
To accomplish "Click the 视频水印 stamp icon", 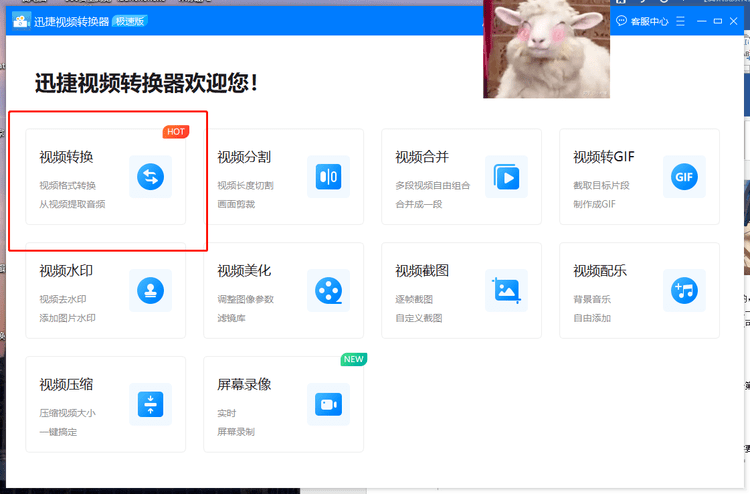I will click(151, 291).
